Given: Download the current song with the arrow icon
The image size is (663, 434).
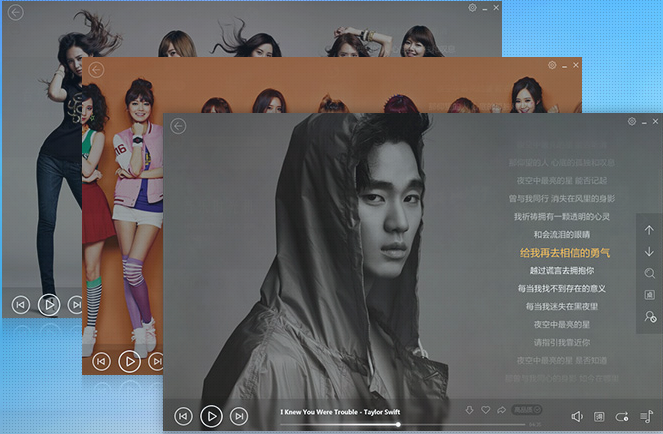Looking at the screenshot, I should 469,410.
